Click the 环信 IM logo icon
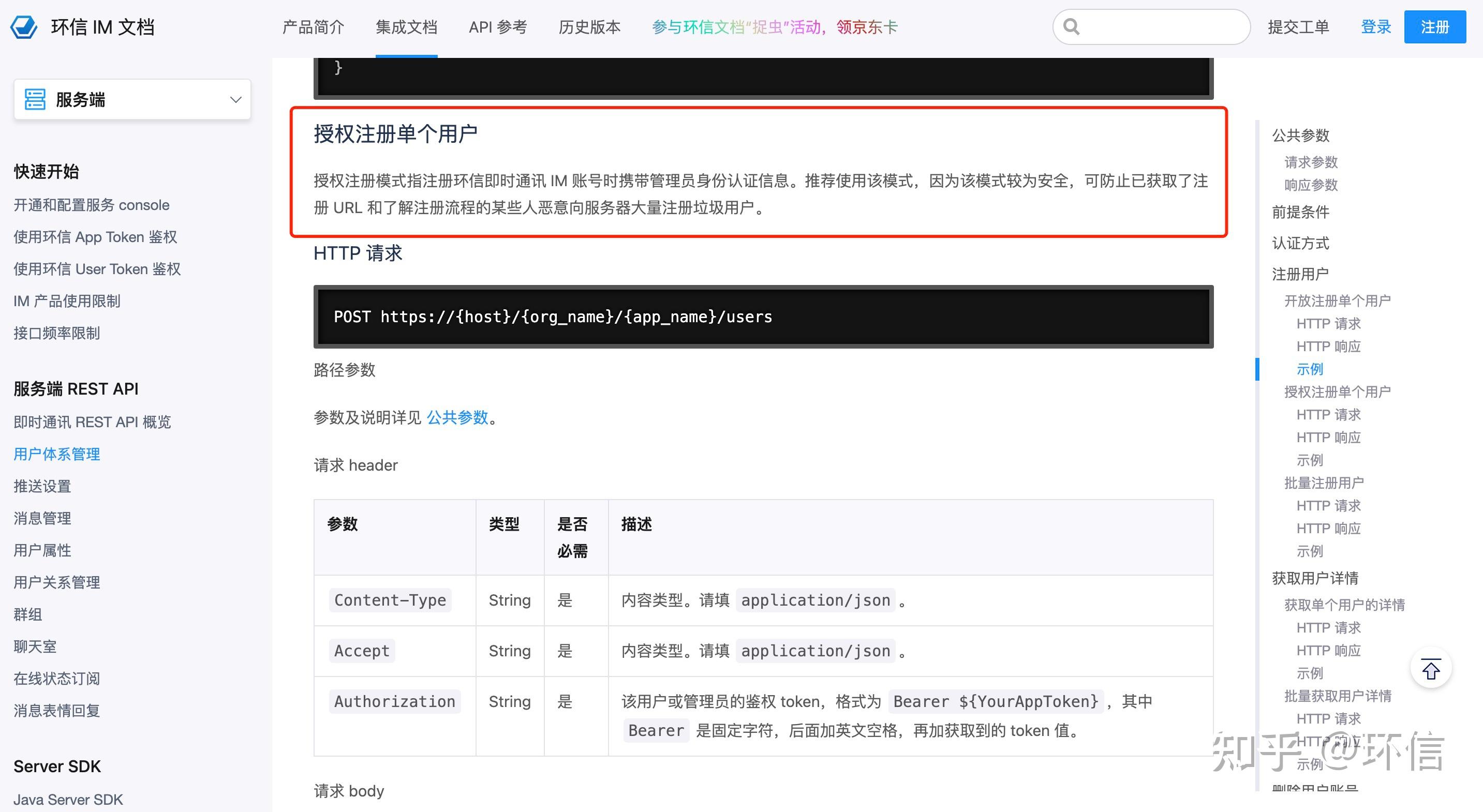 coord(24,27)
